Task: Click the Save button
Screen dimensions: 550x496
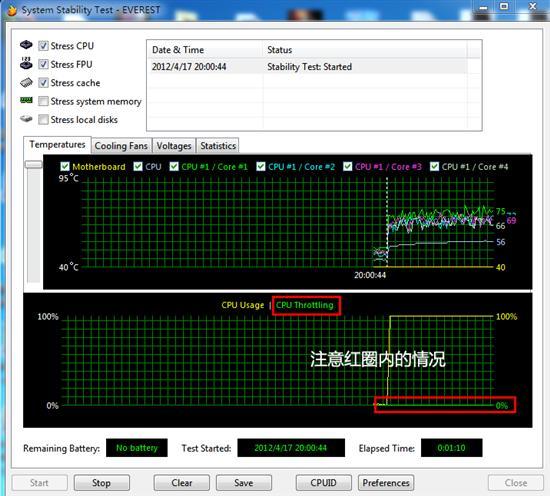Action: (244, 483)
